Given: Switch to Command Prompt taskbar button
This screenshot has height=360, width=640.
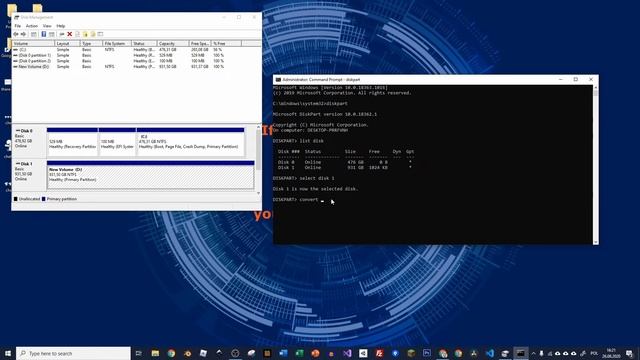Looking at the screenshot, I should coord(521,353).
